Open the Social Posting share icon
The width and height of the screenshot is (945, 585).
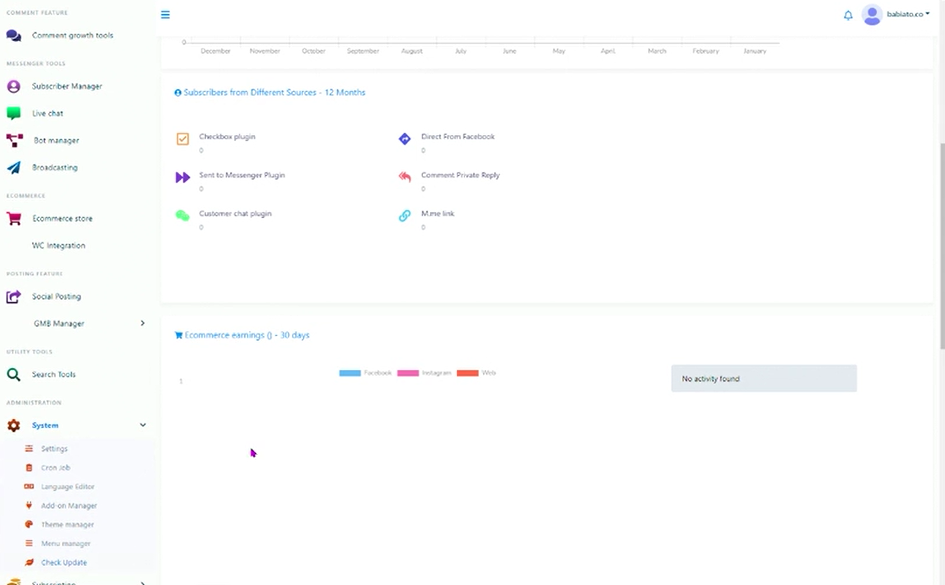tap(14, 297)
